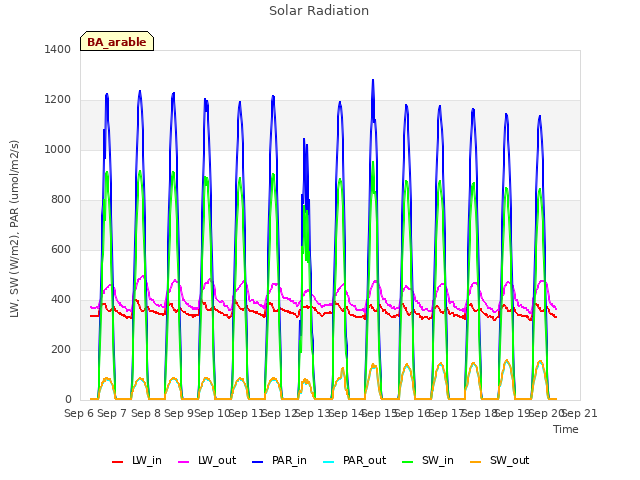Click the 200 y-axis tick label
640x480 pixels.
[x=61, y=349]
